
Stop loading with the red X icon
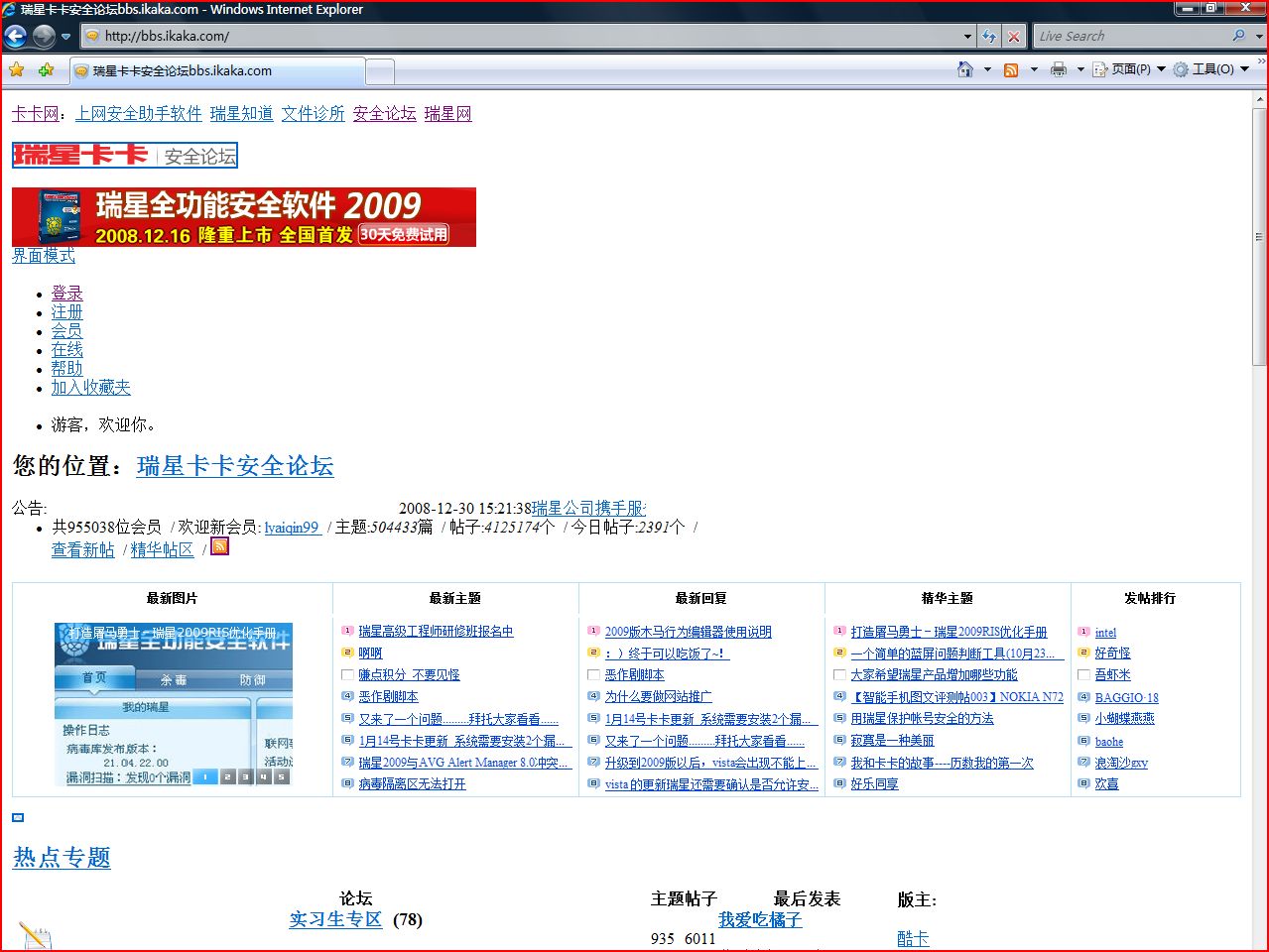[1013, 37]
